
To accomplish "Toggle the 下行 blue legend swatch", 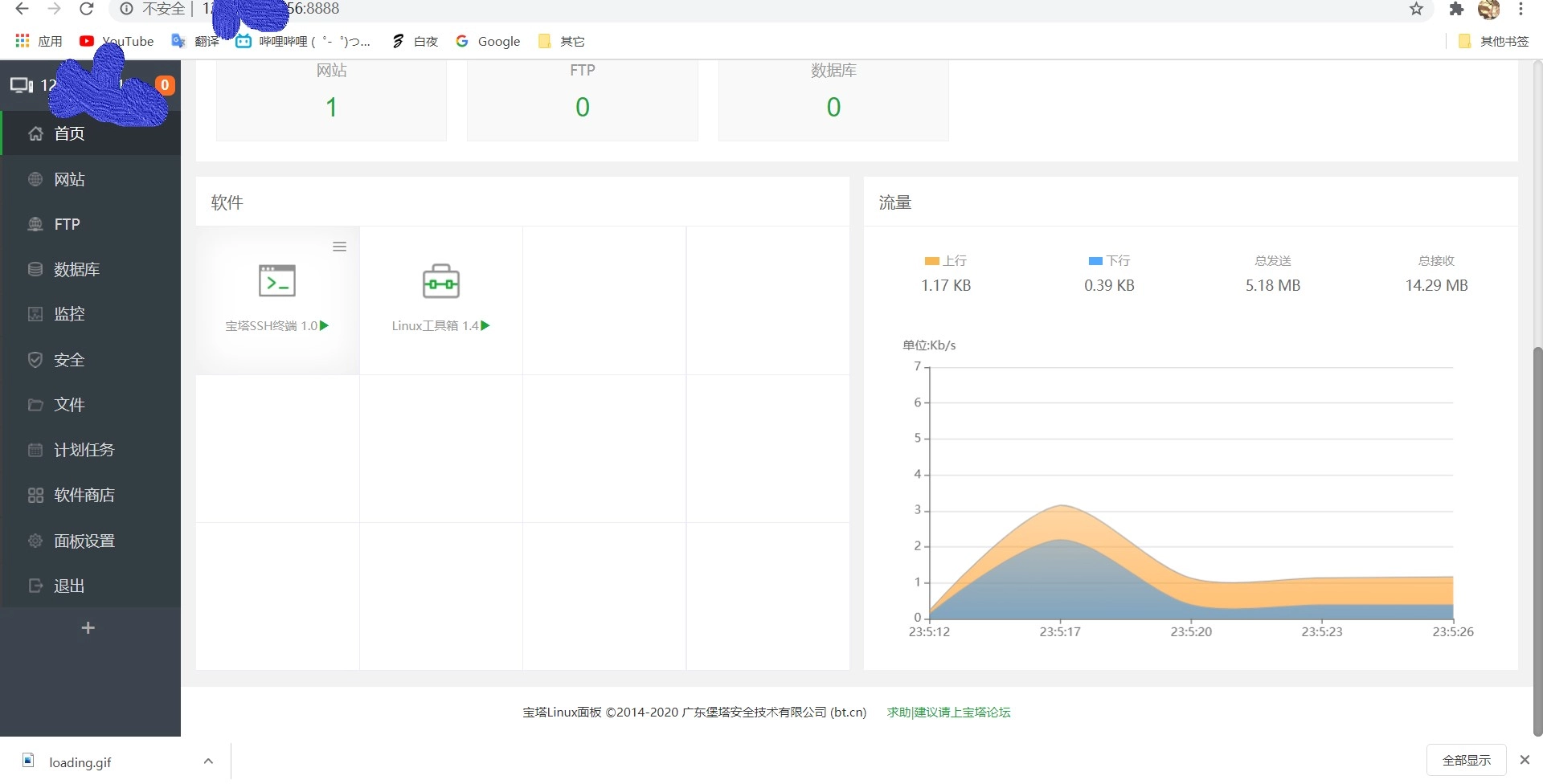I will point(1095,261).
